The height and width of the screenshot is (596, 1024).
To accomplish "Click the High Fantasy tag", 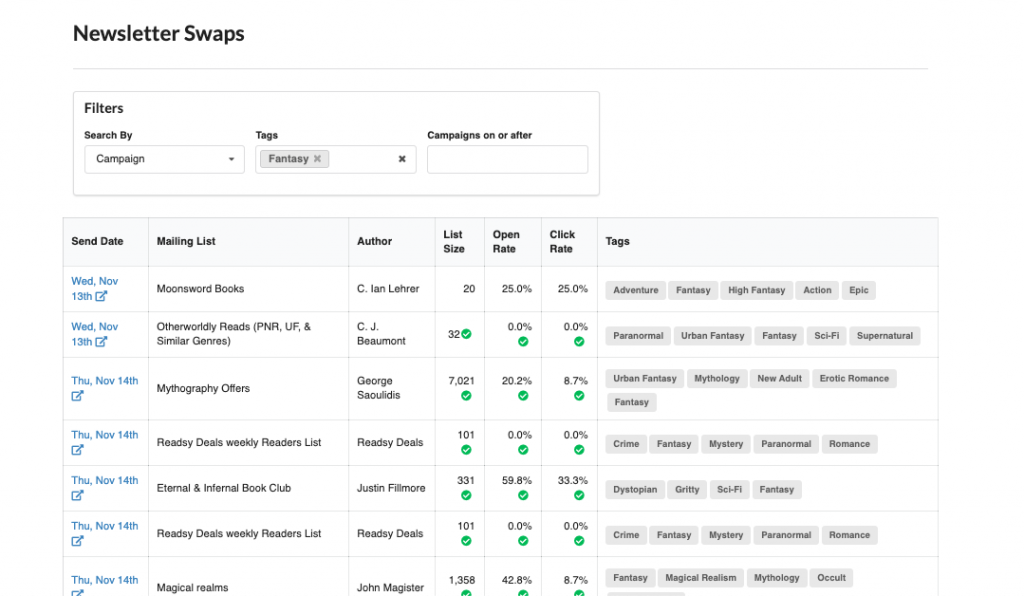I will pyautogui.click(x=756, y=290).
